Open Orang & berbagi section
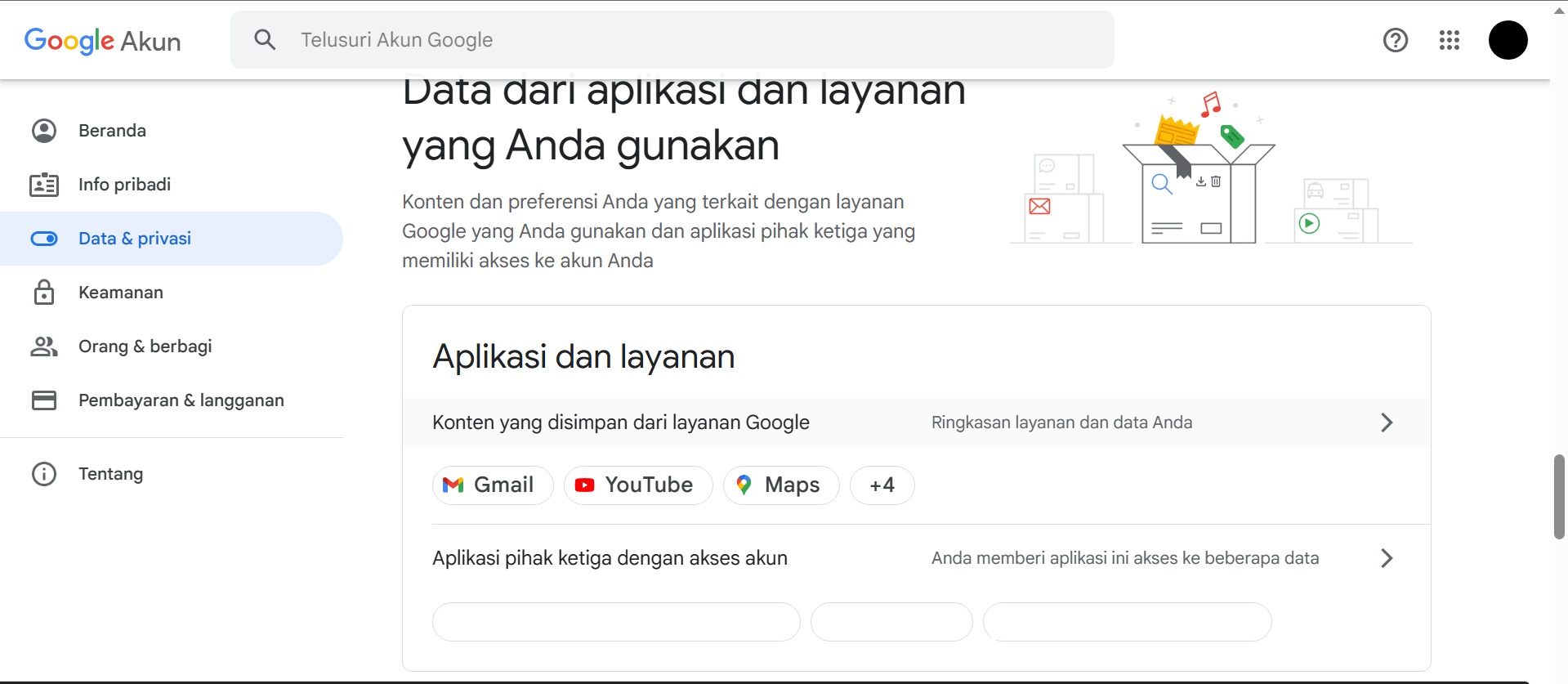This screenshot has width=1568, height=684. pos(145,346)
